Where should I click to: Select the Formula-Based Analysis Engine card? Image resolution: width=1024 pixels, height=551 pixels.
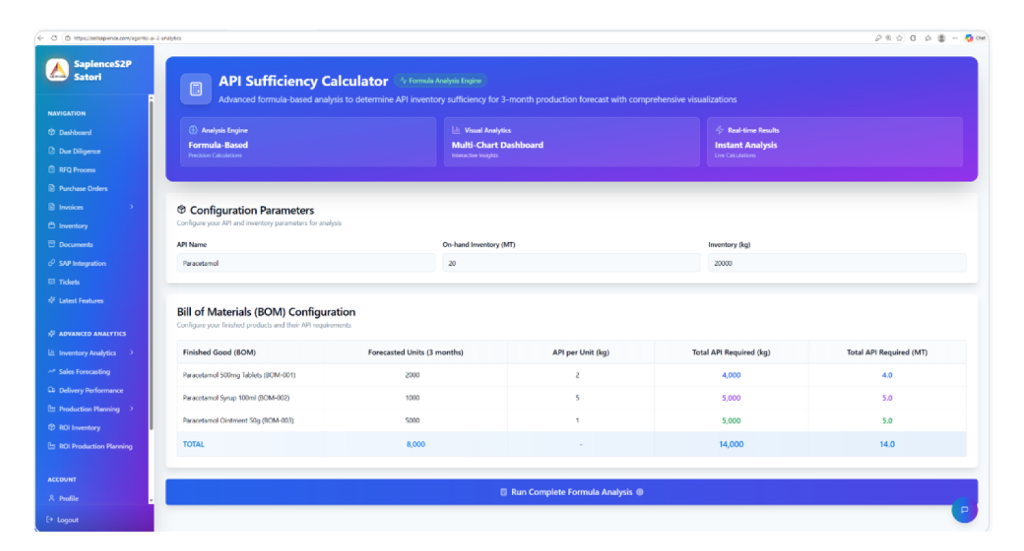point(308,142)
